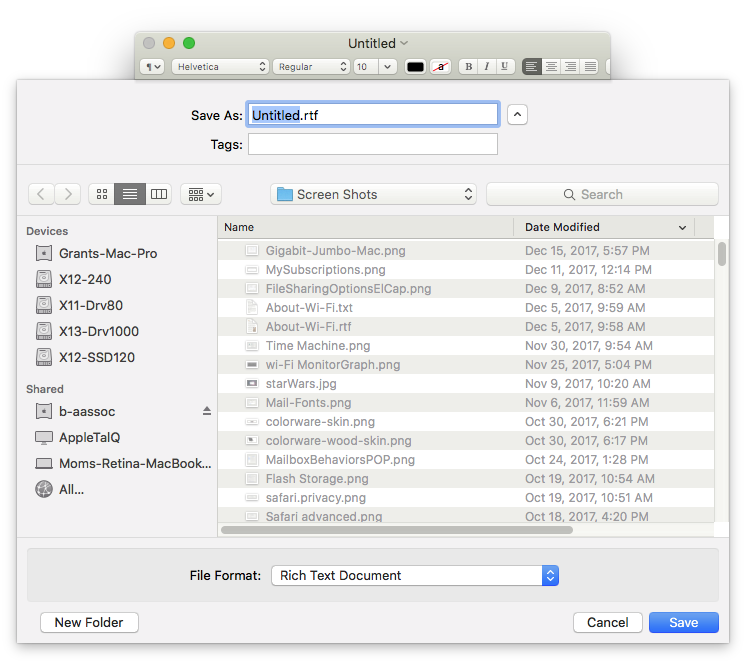This screenshot has height=664, width=746.
Task: Click the Cancel button
Action: click(608, 622)
